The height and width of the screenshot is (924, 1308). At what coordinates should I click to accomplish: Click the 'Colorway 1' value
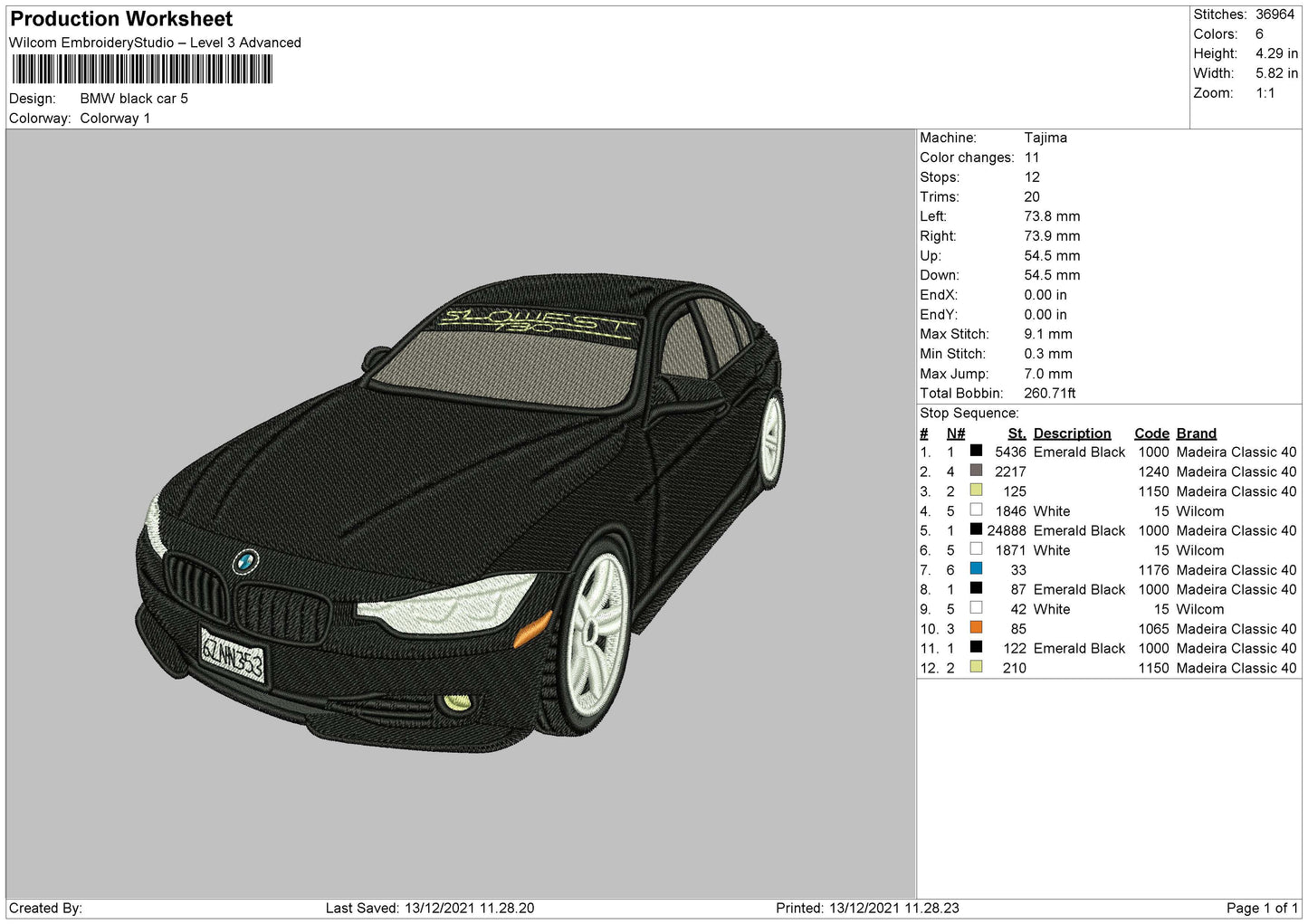tap(115, 119)
